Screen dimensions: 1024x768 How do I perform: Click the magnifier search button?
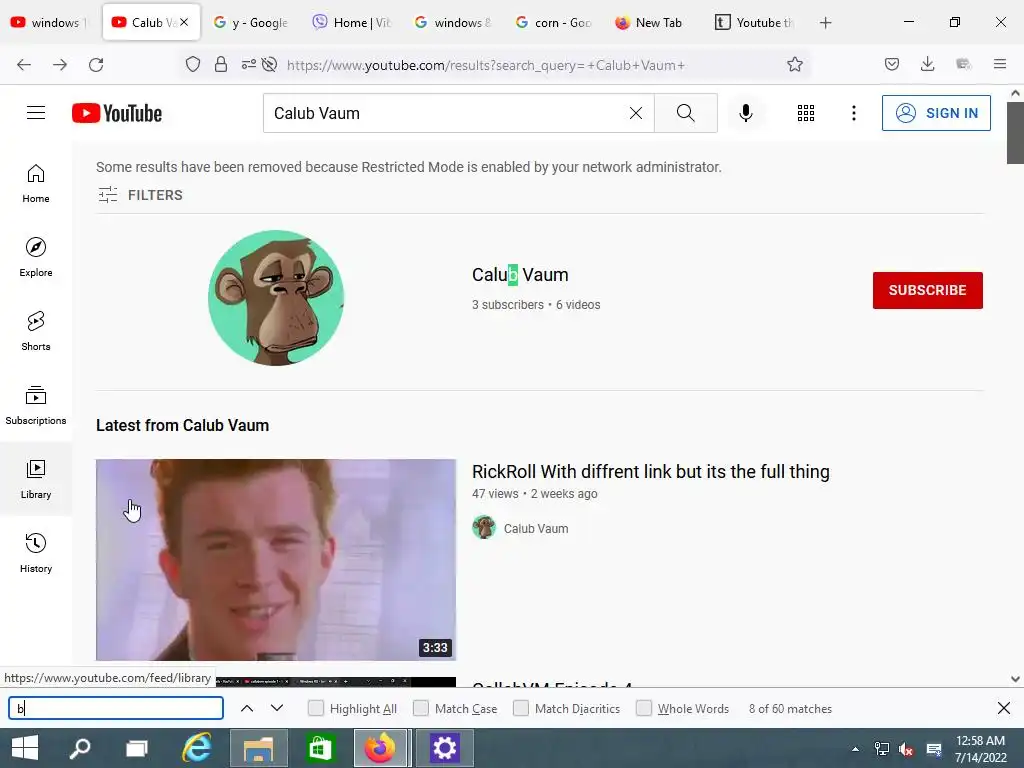point(686,113)
